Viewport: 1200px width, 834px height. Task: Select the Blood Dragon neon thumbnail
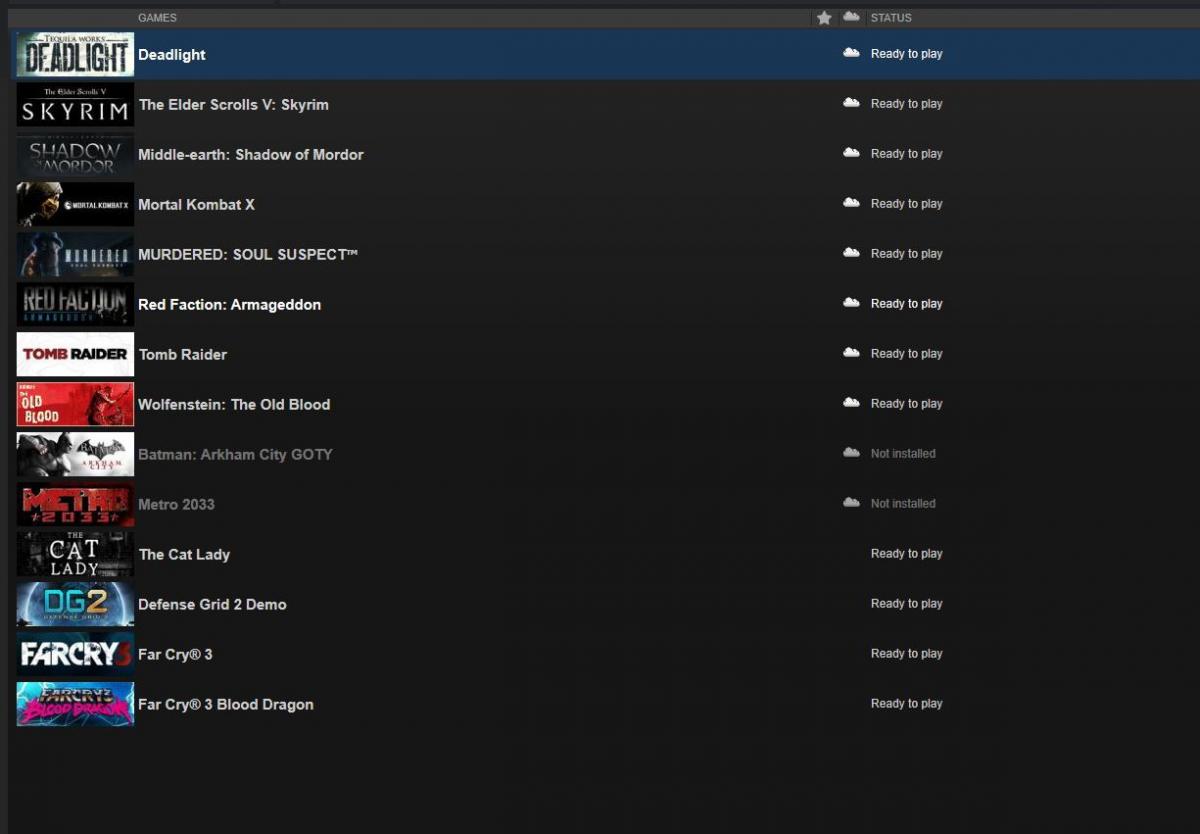(75, 704)
